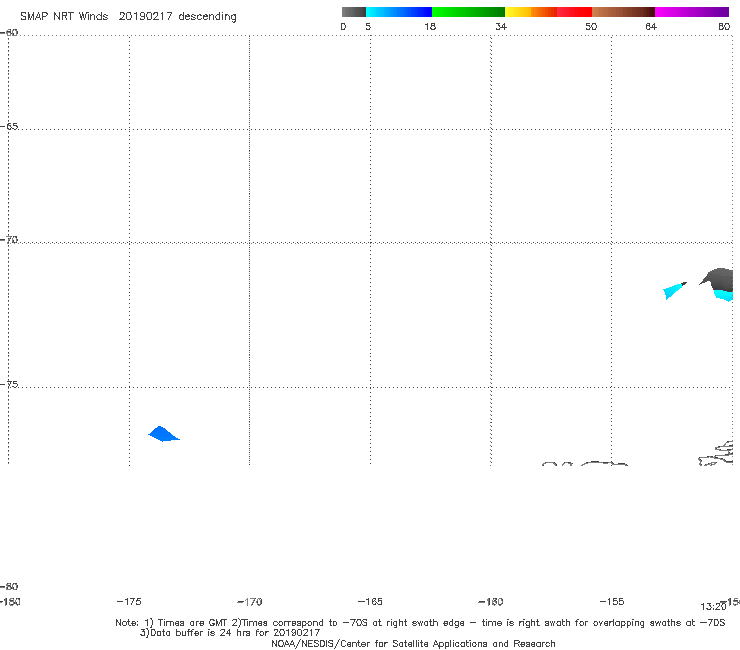This screenshot has height=650, width=740.
Task: Click the -70 latitude axis label
Action: click(9, 240)
